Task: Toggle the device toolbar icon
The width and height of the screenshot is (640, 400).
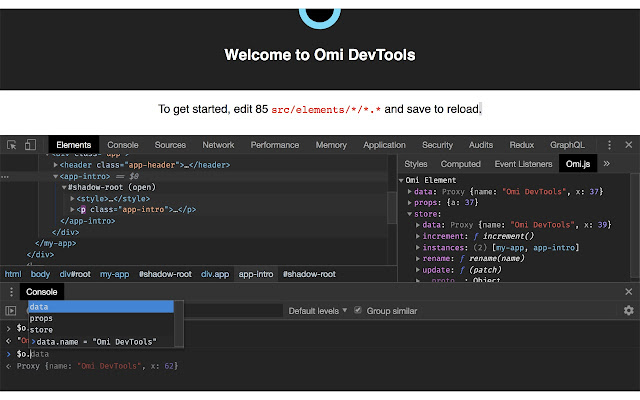Action: pyautogui.click(x=30, y=145)
